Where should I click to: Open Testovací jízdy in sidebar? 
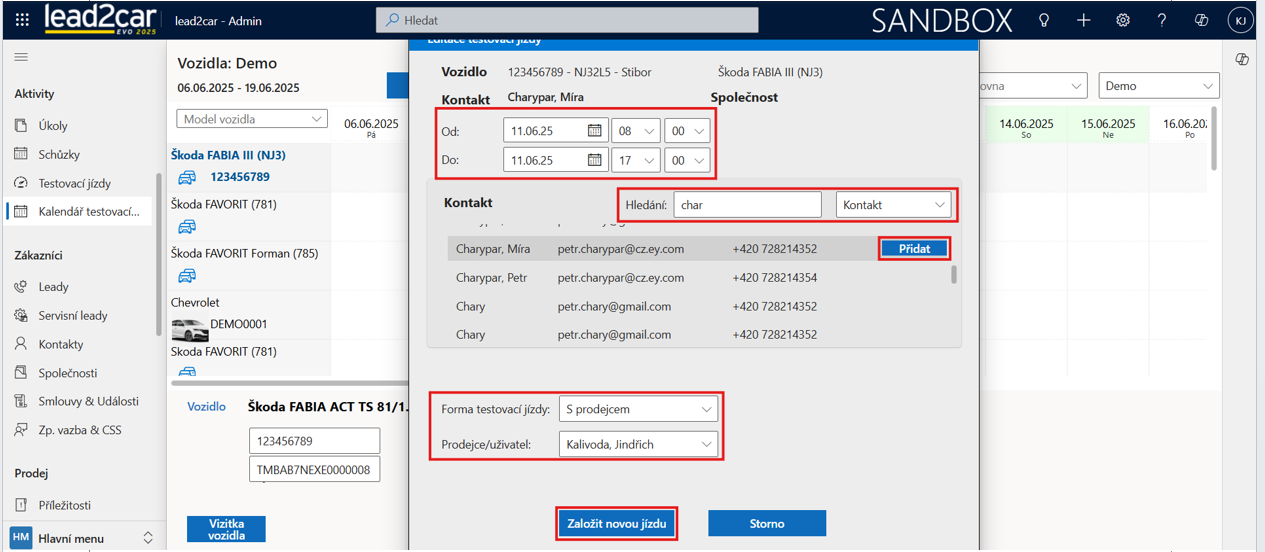pyautogui.click(x=74, y=183)
